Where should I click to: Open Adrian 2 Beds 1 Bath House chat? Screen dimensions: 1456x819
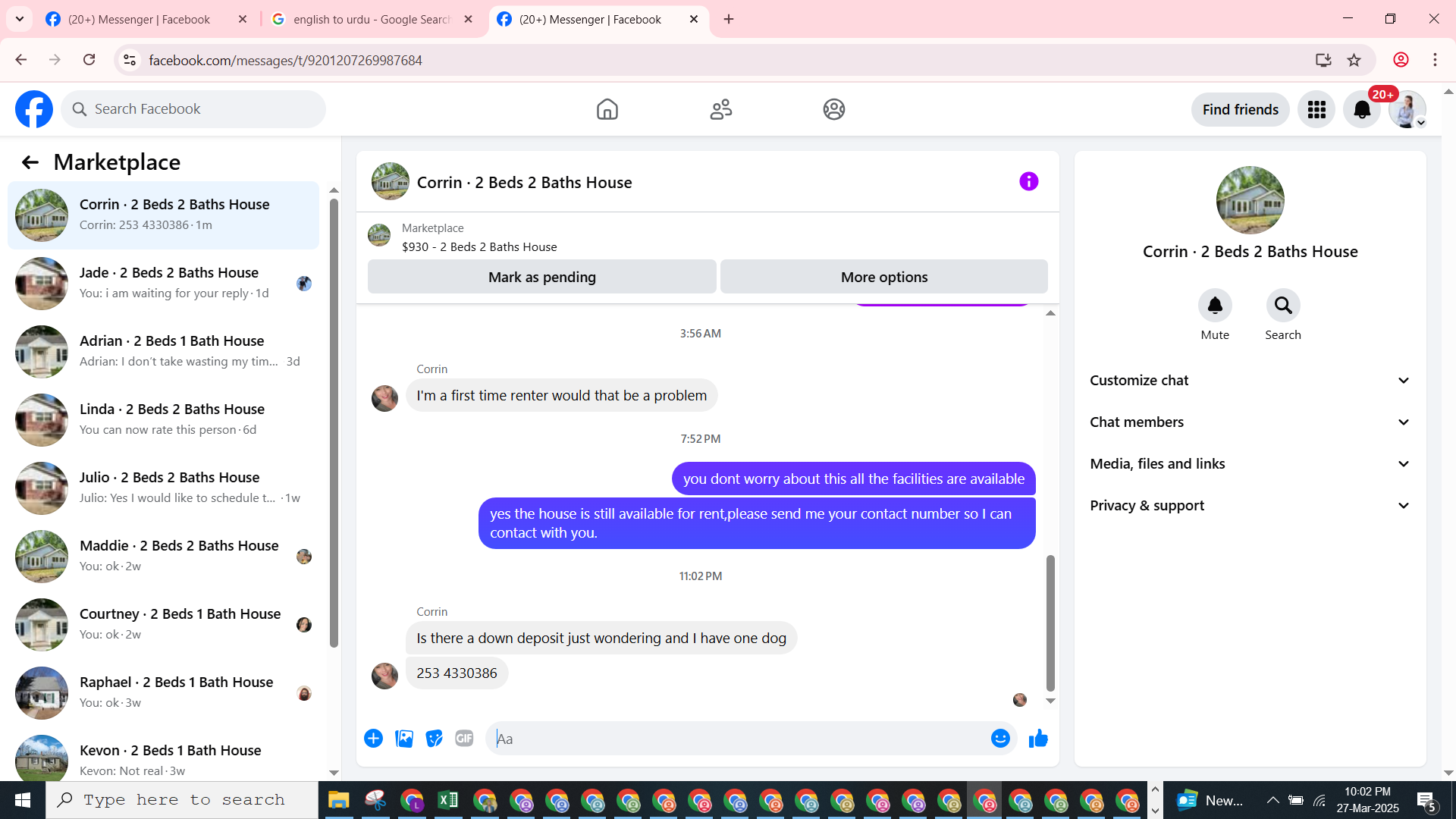click(x=163, y=351)
